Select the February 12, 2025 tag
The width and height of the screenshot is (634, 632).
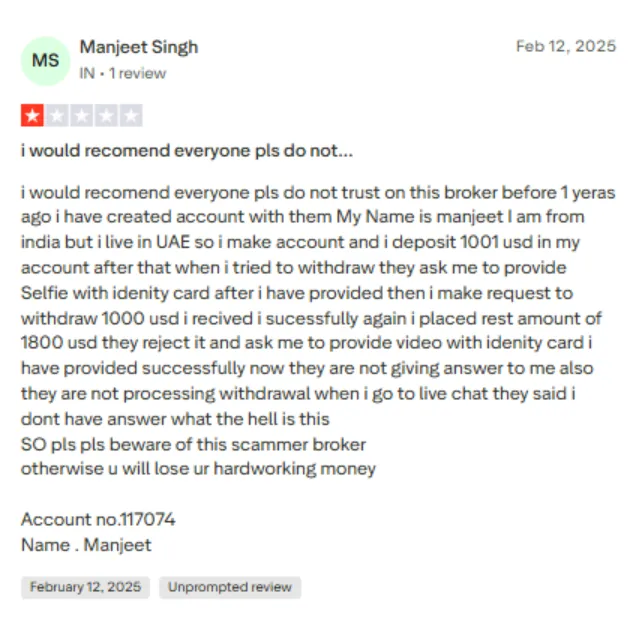[x=85, y=587]
